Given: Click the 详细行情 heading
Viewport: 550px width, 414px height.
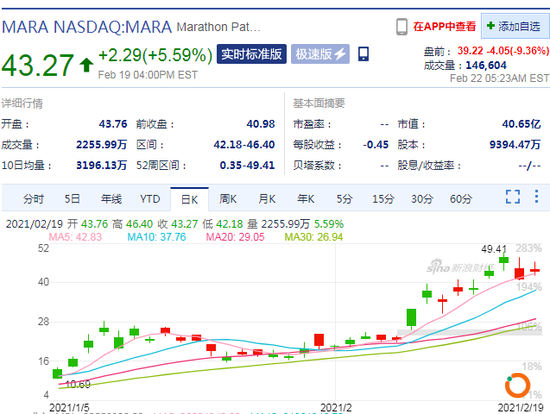Looking at the screenshot, I should [22, 103].
